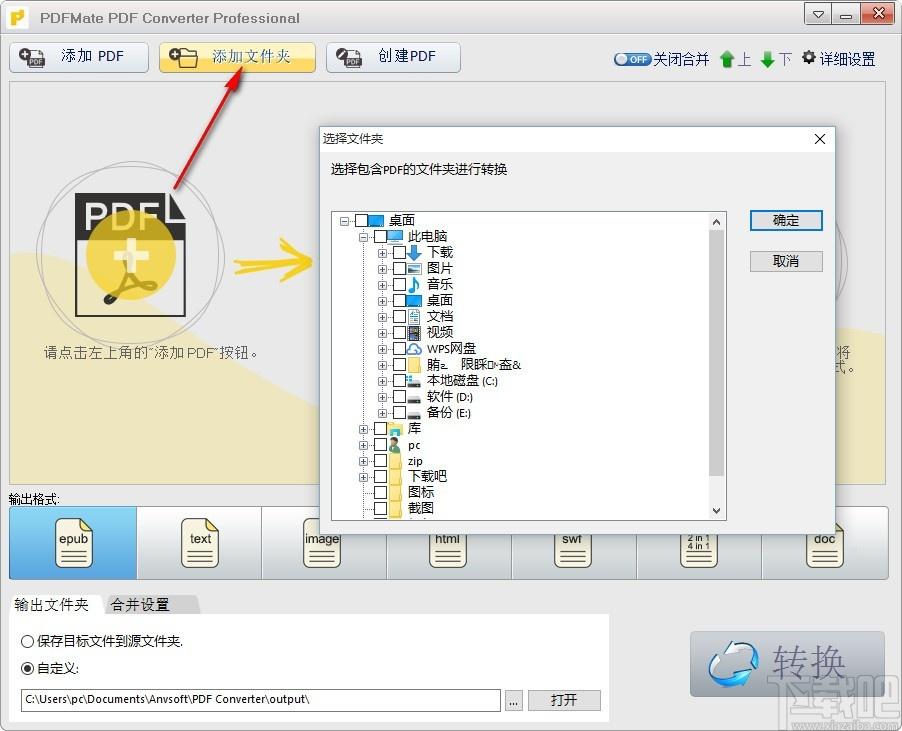Image resolution: width=902 pixels, height=731 pixels.
Task: Check the 文档 folder checkbox
Action: (x=399, y=317)
